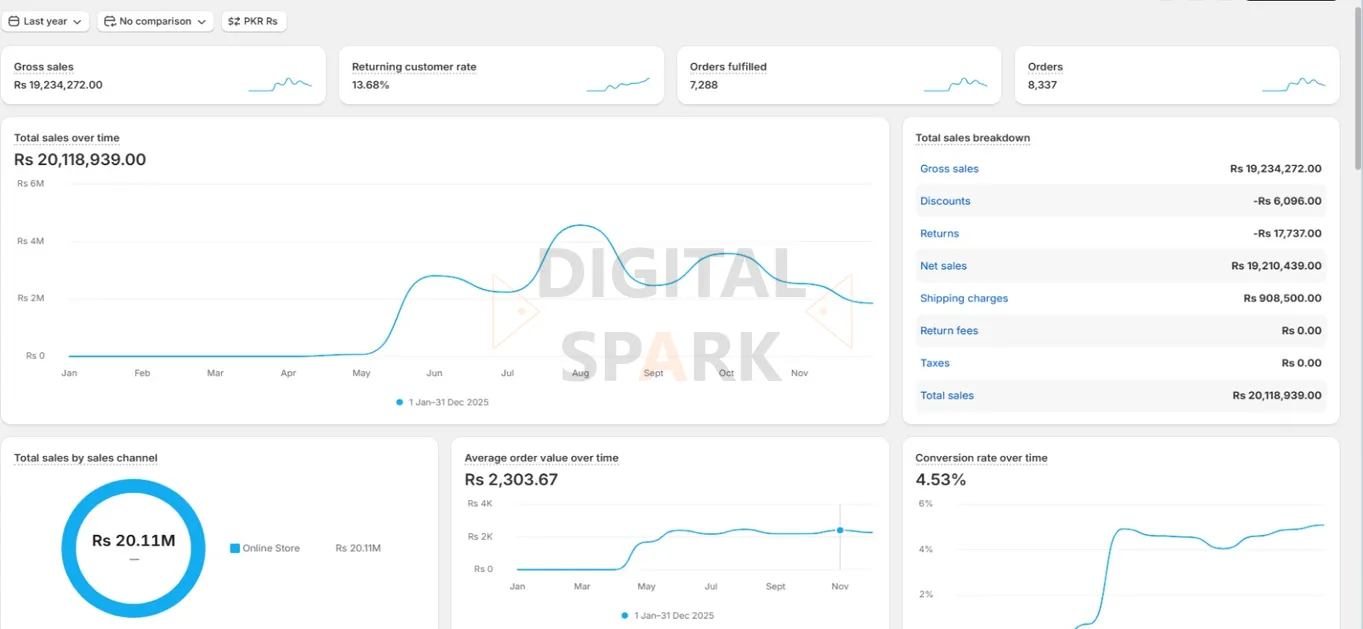Open the Returns breakdown link
The height and width of the screenshot is (629, 1363).
(939, 233)
